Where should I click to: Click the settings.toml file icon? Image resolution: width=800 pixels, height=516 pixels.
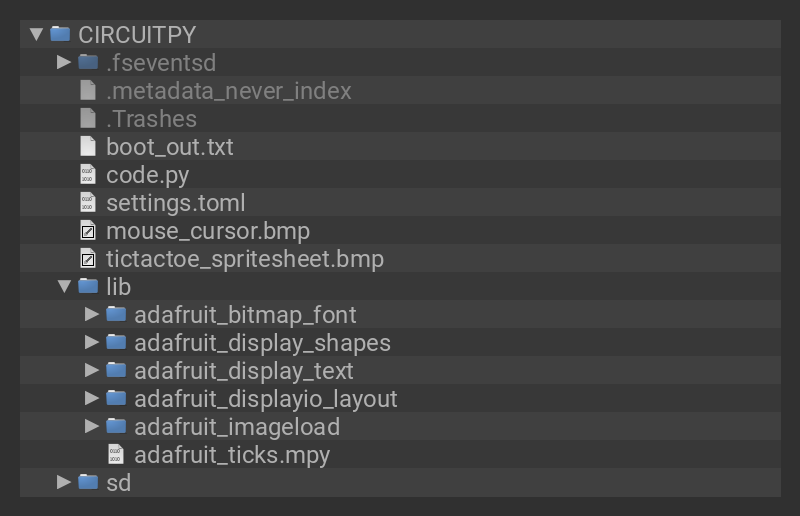click(88, 203)
